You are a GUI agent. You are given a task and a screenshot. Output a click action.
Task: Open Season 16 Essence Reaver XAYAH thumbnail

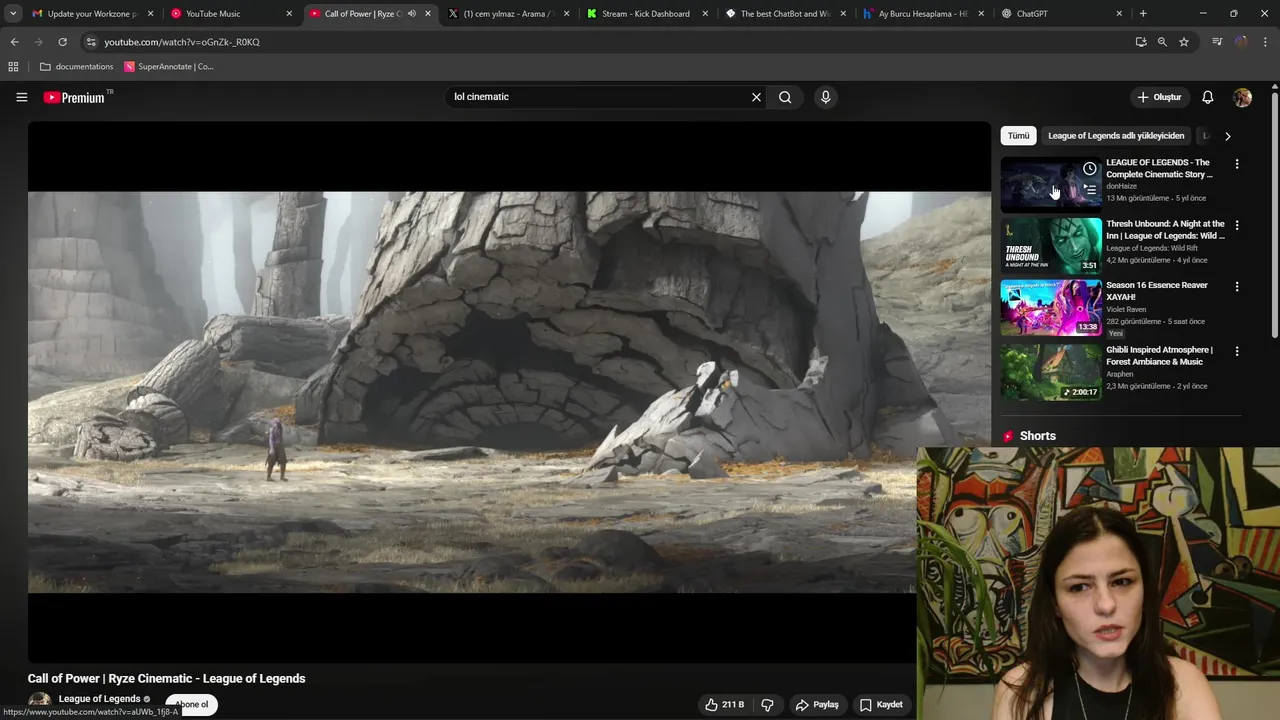pos(1051,307)
